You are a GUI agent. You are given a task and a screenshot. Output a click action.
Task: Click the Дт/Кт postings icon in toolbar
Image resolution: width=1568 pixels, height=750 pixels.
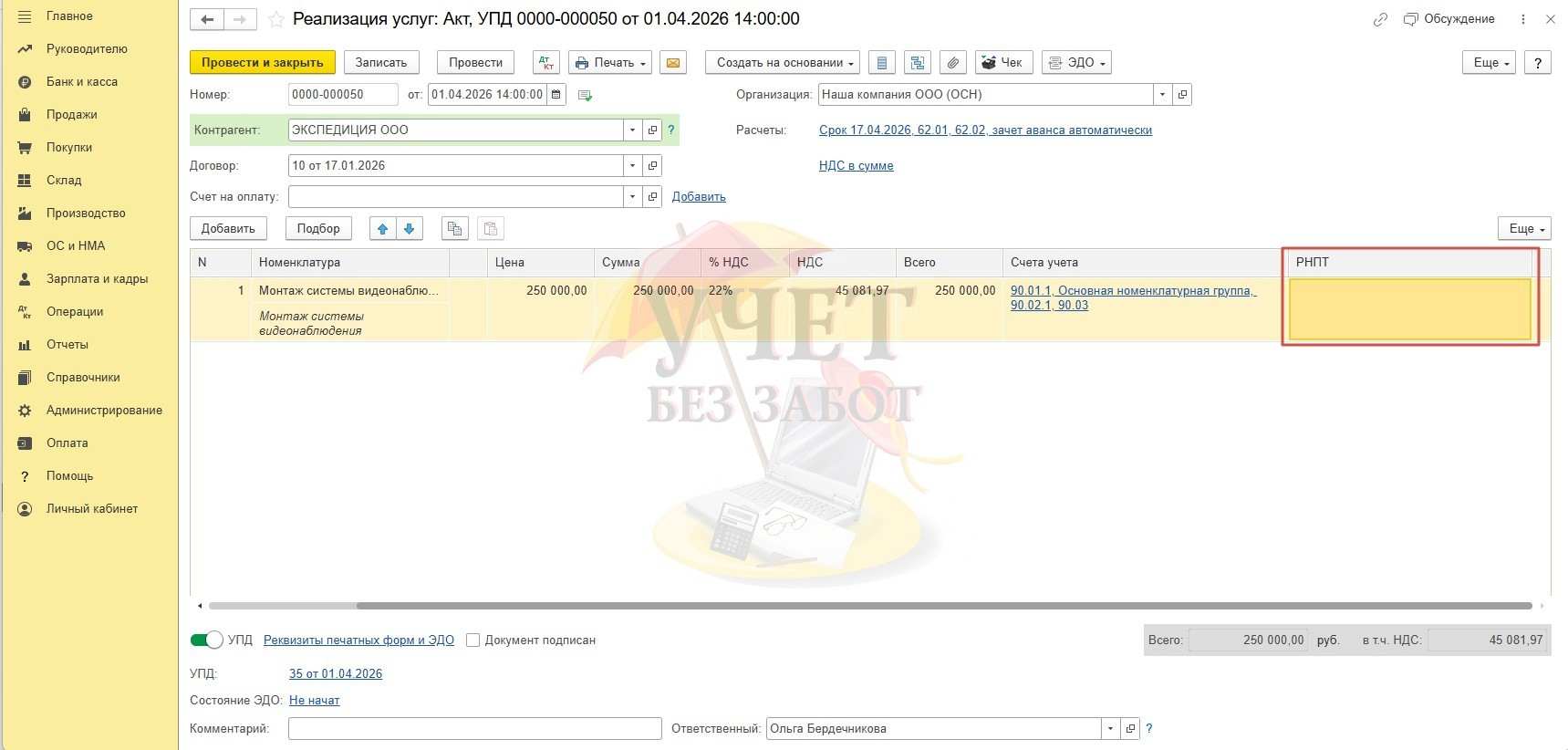(545, 63)
